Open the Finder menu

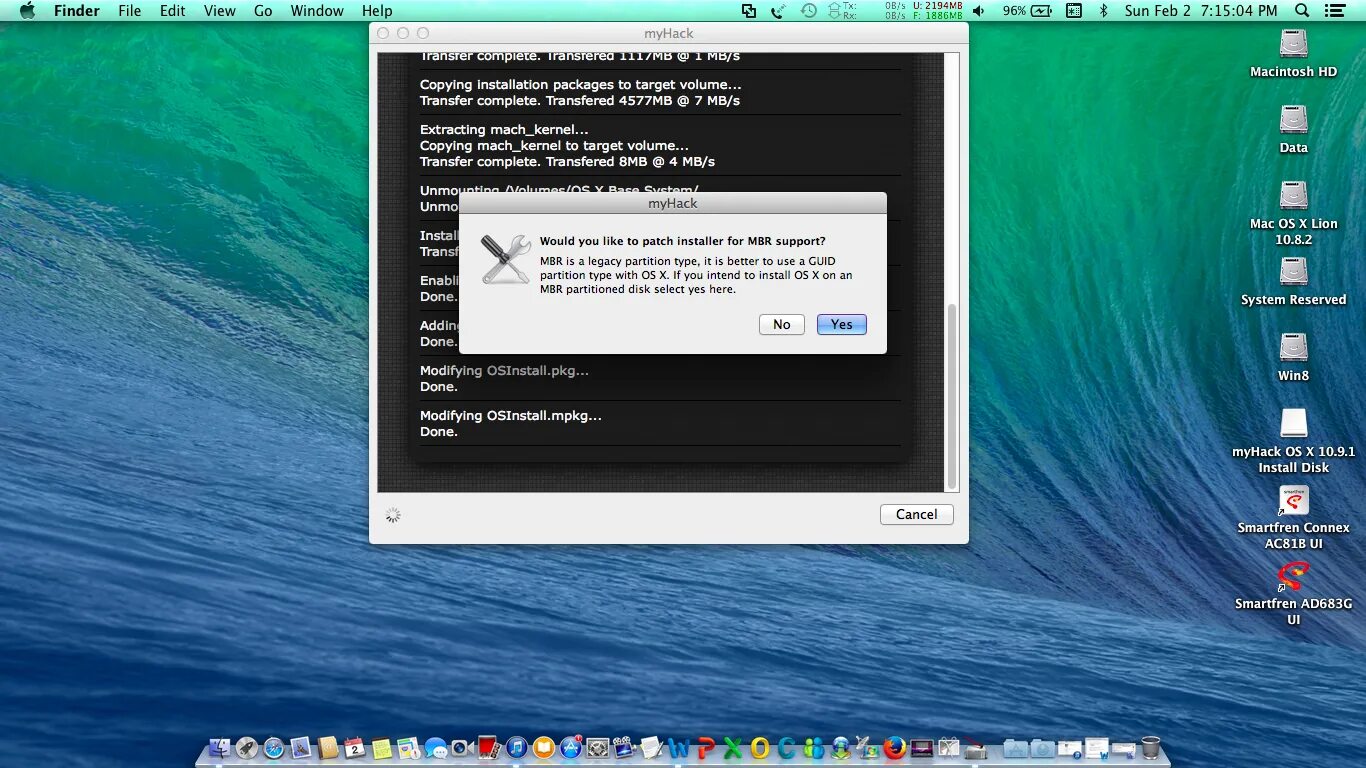coord(76,10)
